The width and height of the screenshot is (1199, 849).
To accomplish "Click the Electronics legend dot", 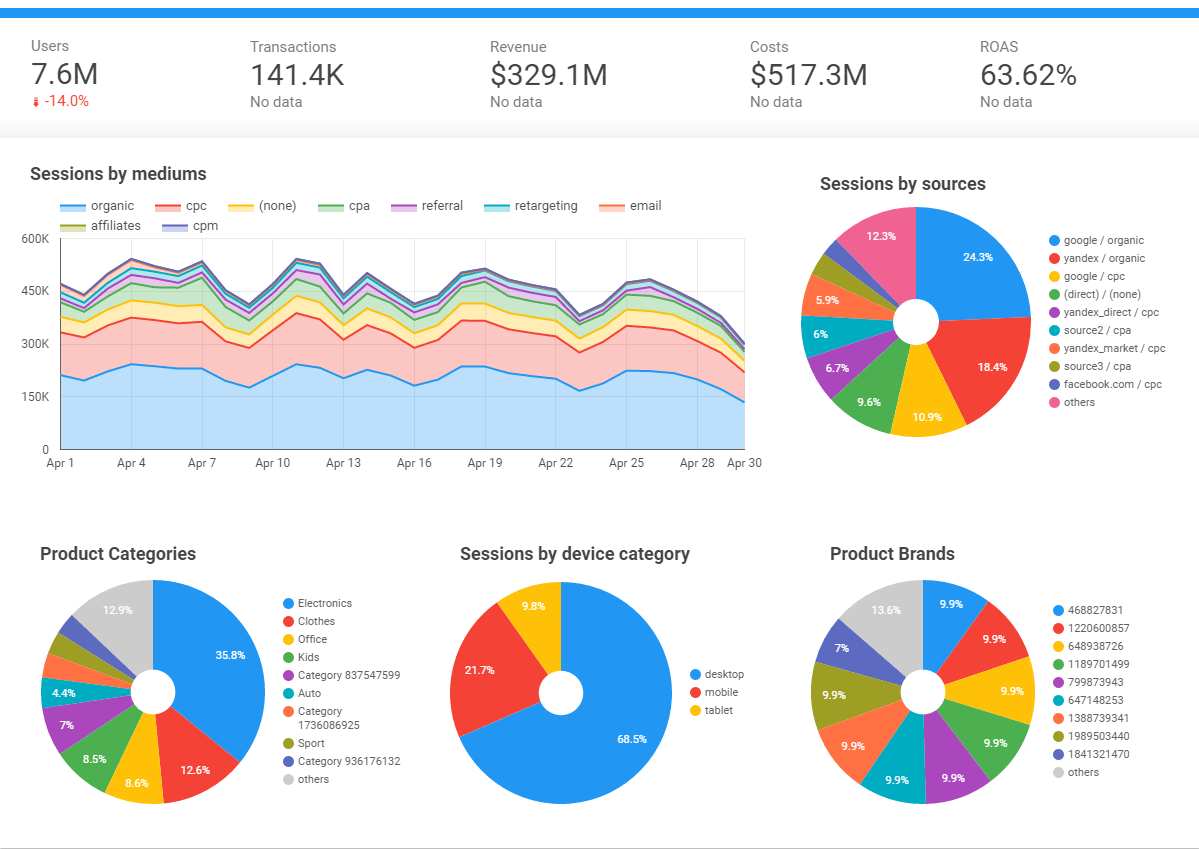I will coord(288,604).
